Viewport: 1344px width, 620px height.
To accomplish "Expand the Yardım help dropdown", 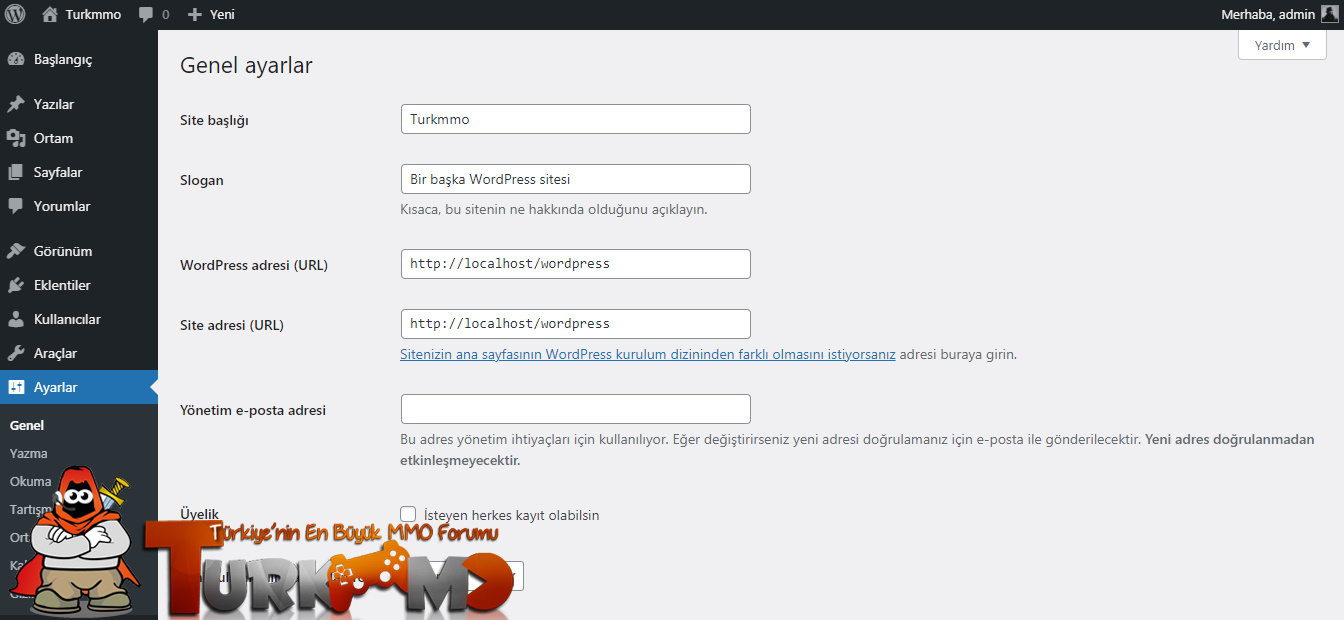I will click(1282, 45).
